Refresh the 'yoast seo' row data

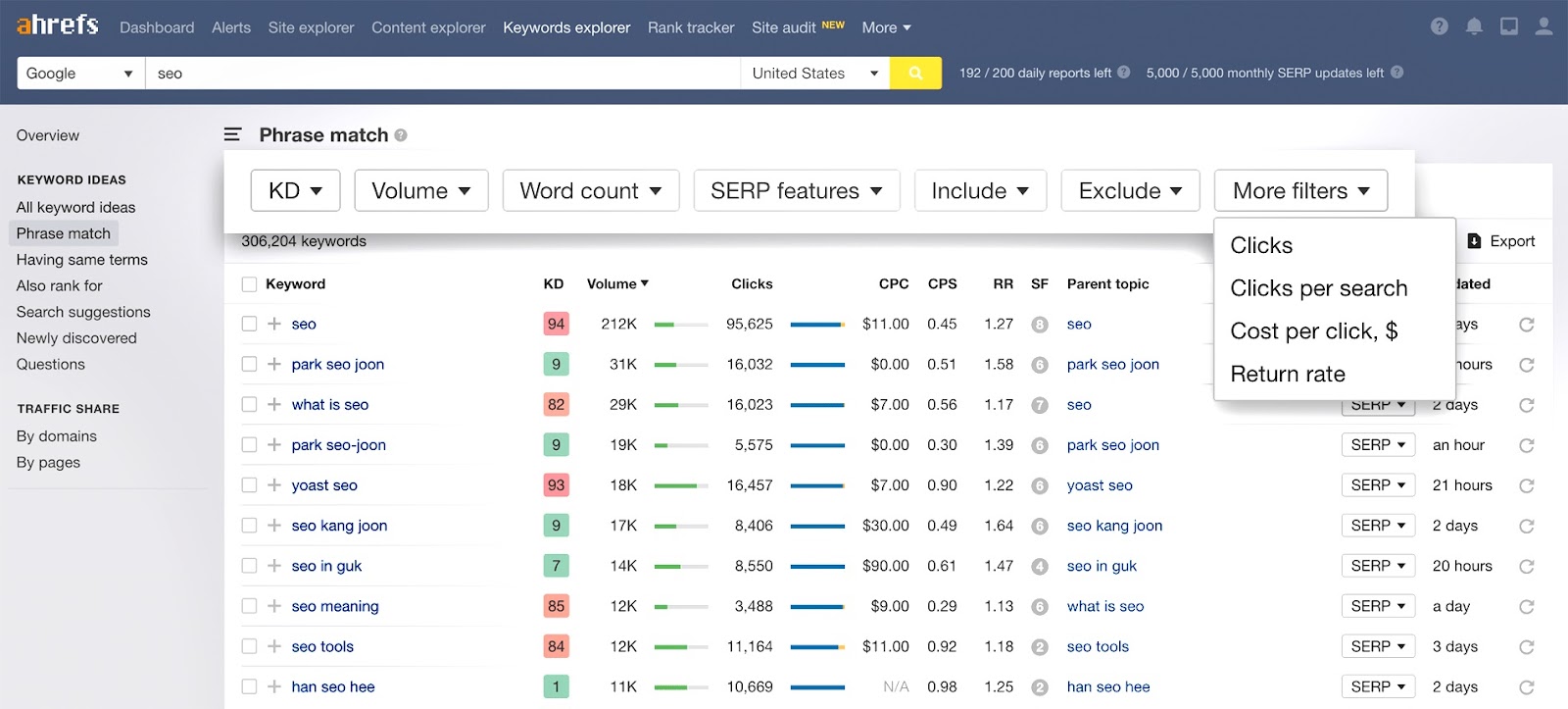tap(1526, 485)
